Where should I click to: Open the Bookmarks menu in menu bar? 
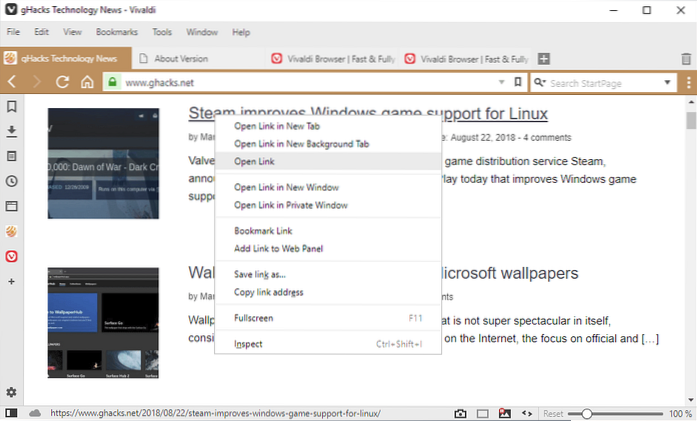coord(117,32)
